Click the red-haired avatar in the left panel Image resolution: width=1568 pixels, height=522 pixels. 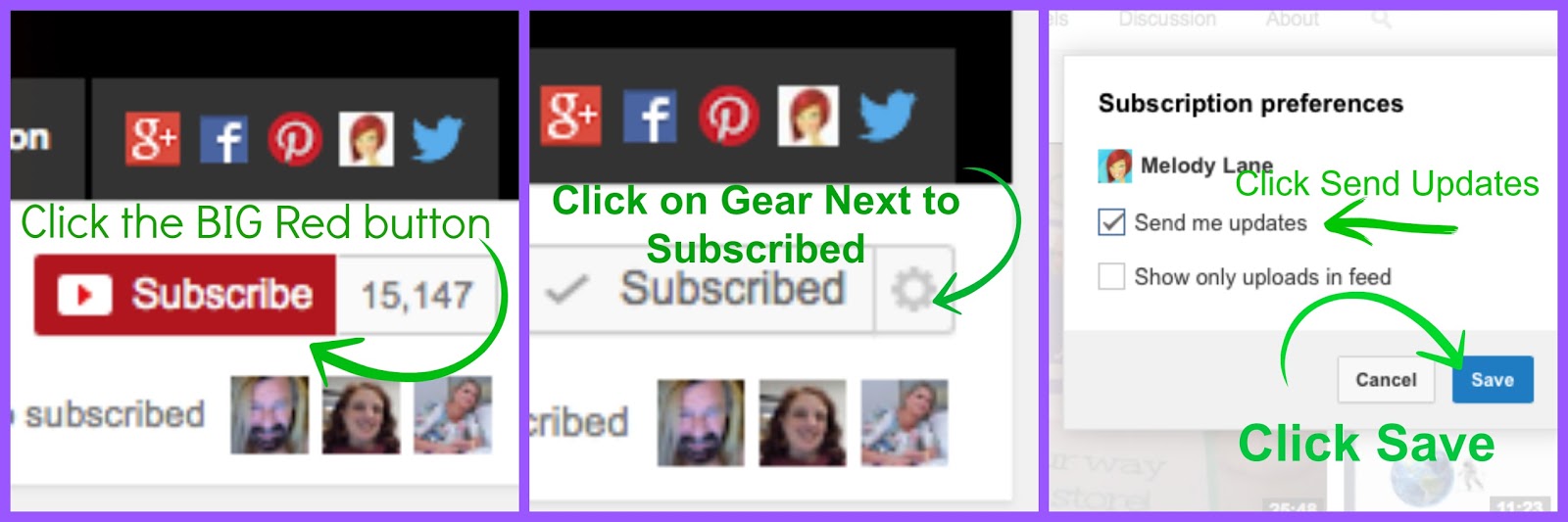click(367, 139)
